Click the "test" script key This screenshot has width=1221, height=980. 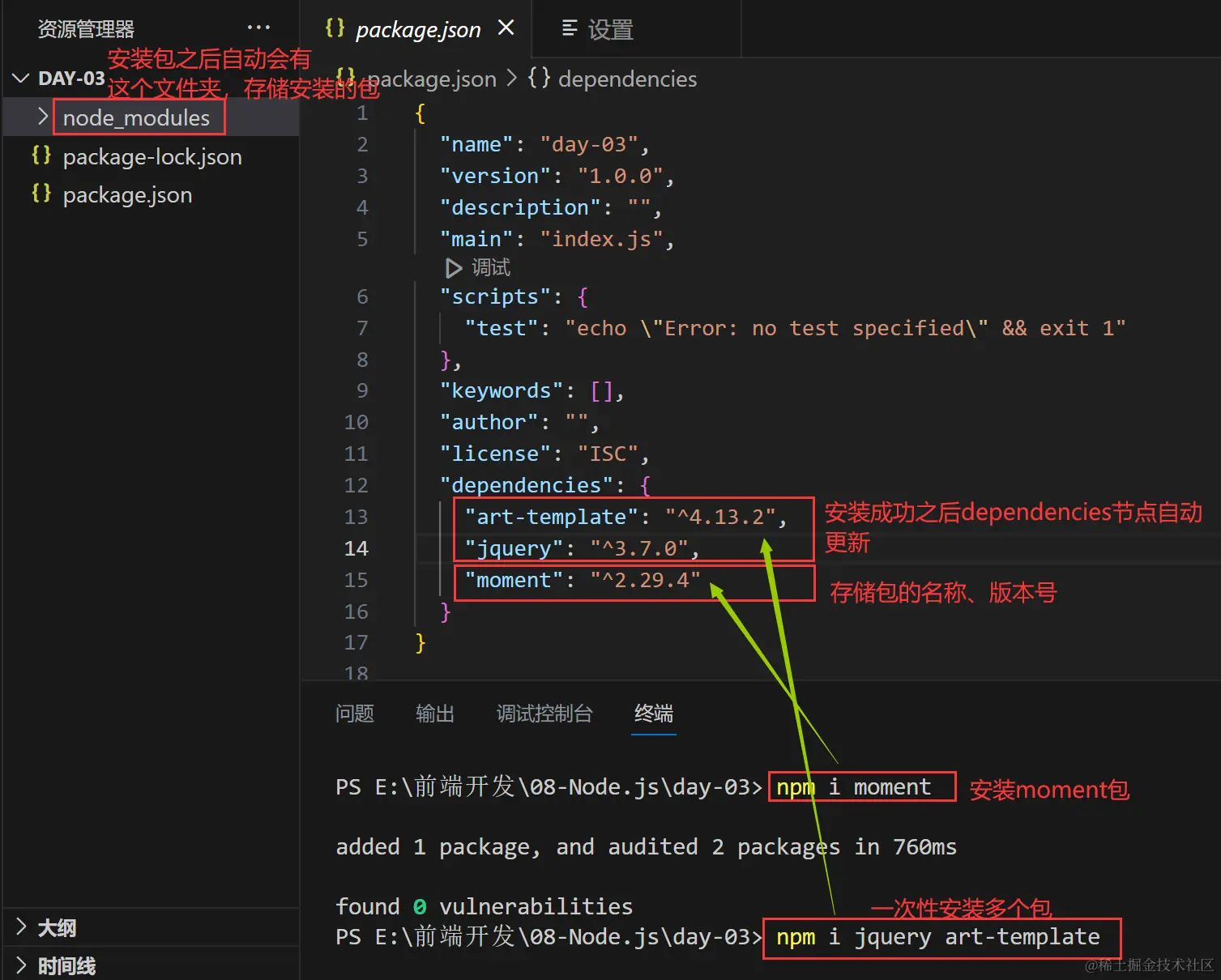coord(502,328)
